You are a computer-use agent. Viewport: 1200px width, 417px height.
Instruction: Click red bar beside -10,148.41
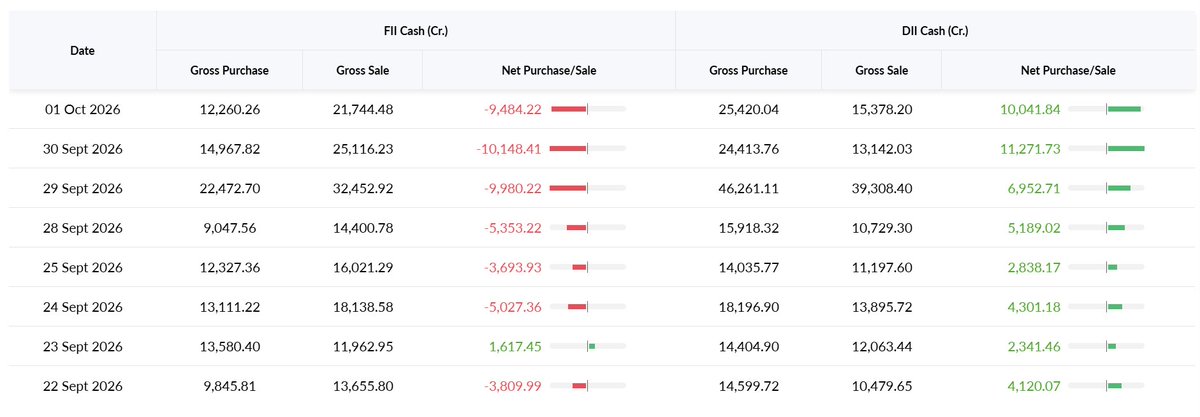tap(568, 148)
